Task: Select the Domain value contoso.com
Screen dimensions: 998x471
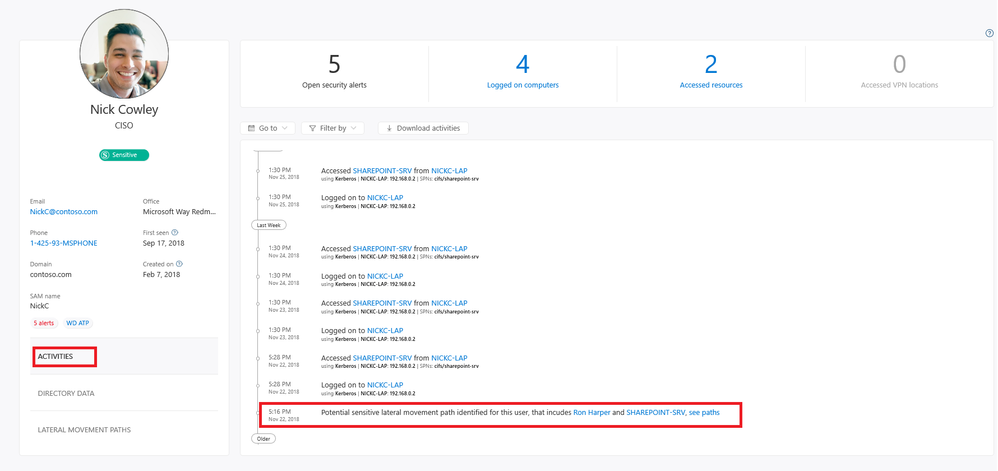Action: [x=51, y=274]
